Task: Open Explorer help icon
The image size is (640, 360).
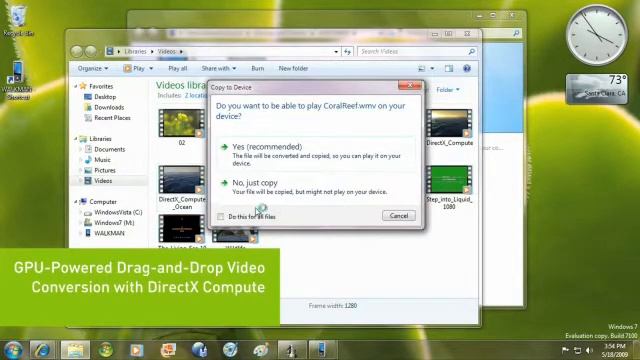Action: (x=467, y=69)
